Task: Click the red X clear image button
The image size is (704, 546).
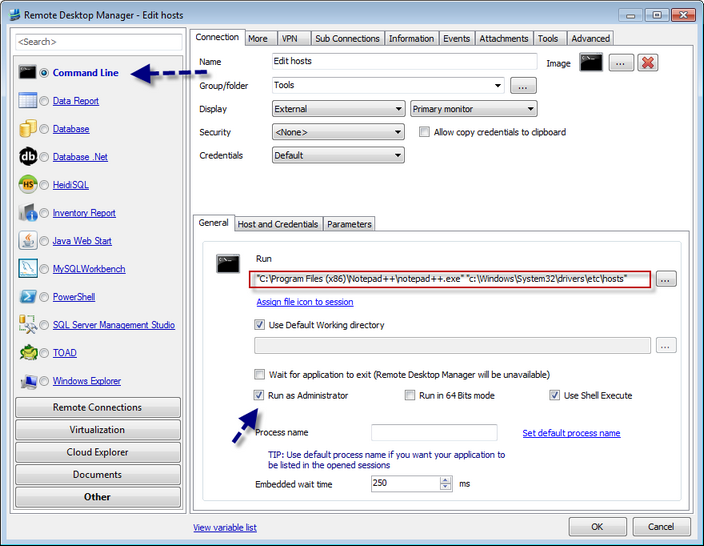Action: pyautogui.click(x=648, y=63)
